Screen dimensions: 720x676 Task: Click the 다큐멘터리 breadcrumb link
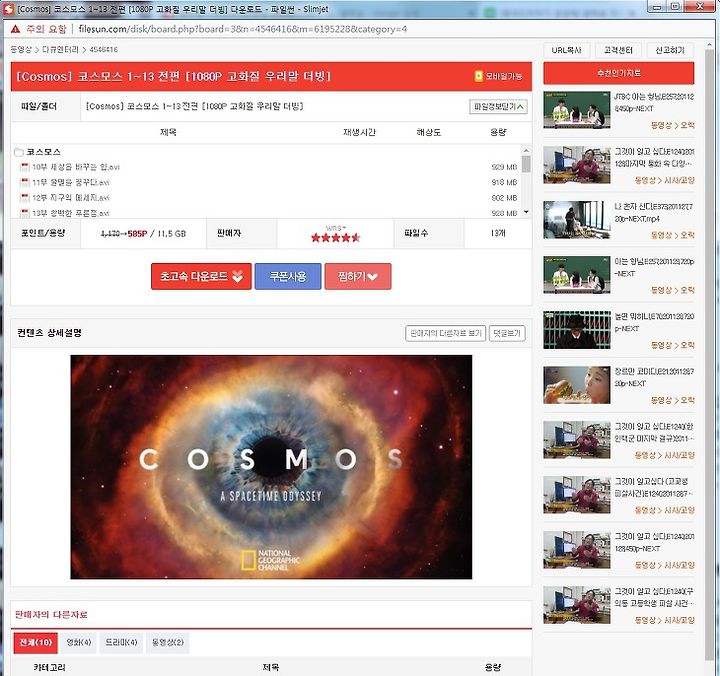tap(61, 50)
